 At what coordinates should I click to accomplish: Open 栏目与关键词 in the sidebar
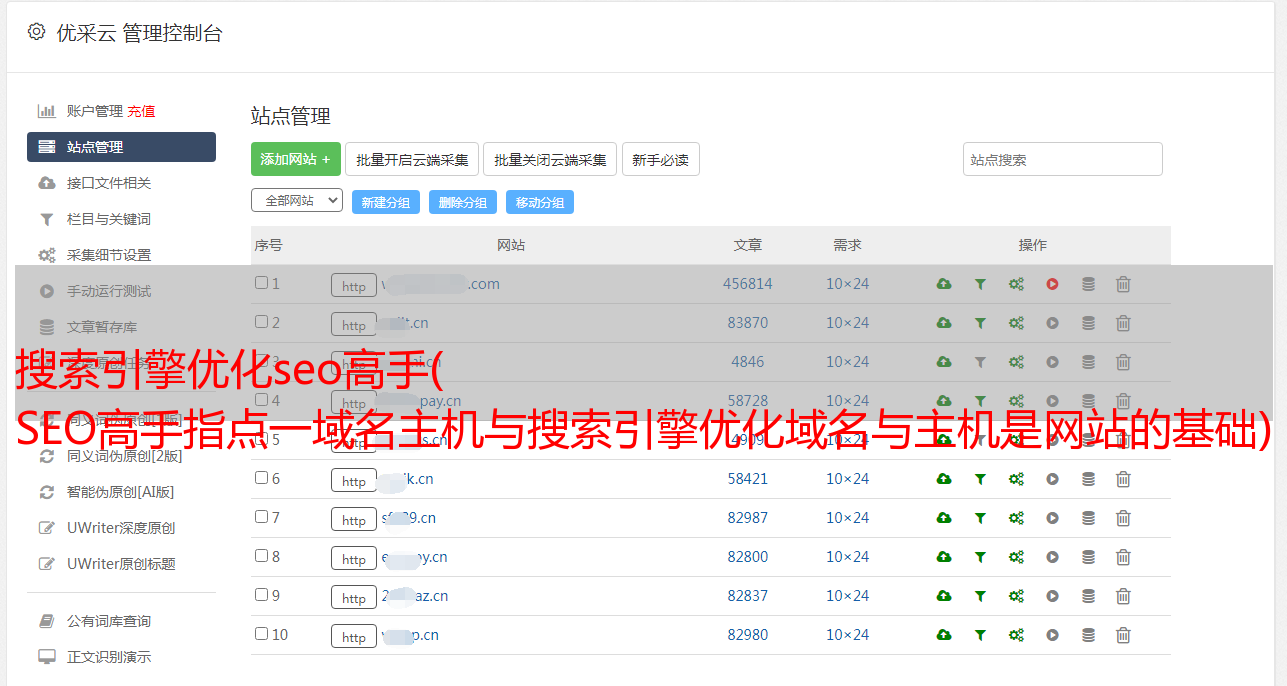coord(109,219)
